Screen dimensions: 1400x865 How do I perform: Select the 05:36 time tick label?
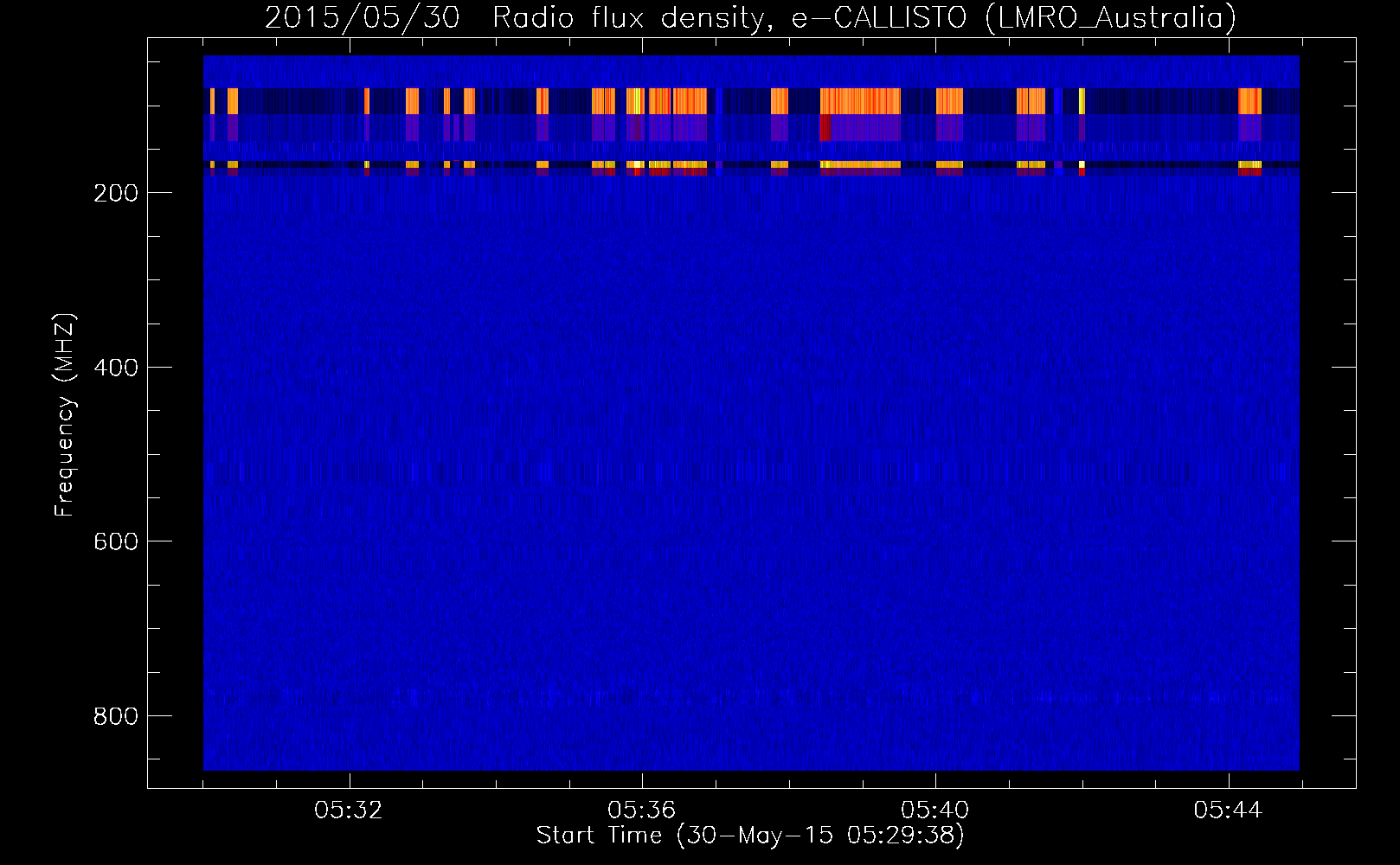641,811
